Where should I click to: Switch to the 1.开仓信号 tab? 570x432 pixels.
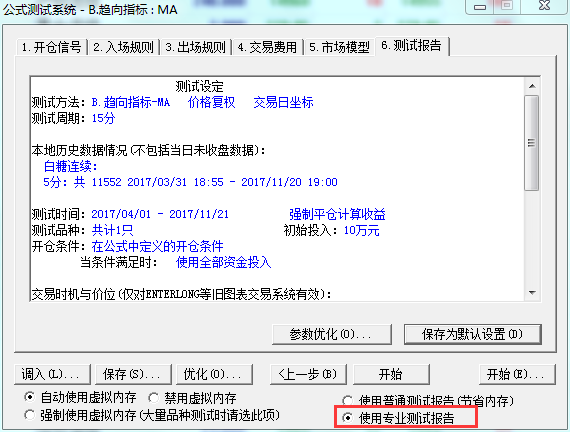pos(51,47)
